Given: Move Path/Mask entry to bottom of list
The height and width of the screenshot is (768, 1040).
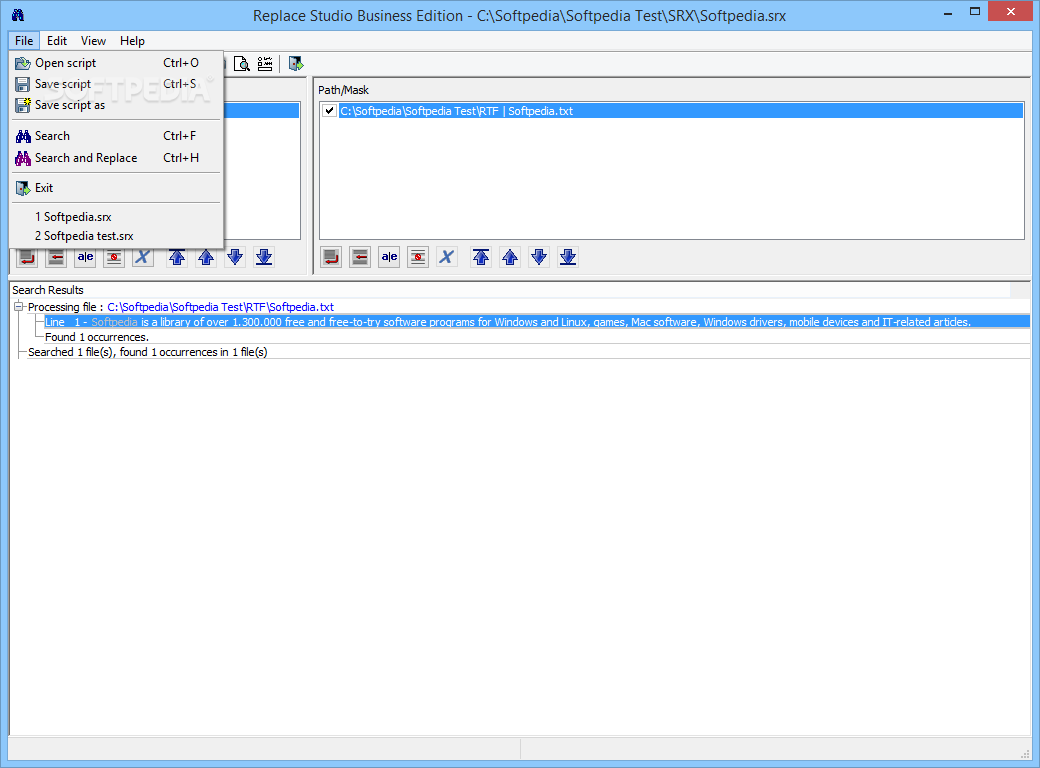Looking at the screenshot, I should point(568,257).
